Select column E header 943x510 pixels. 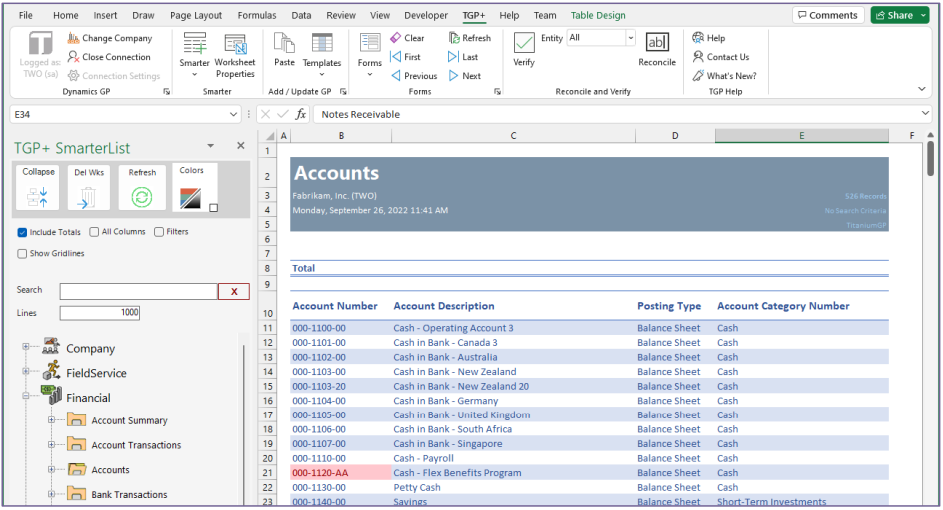pos(801,136)
